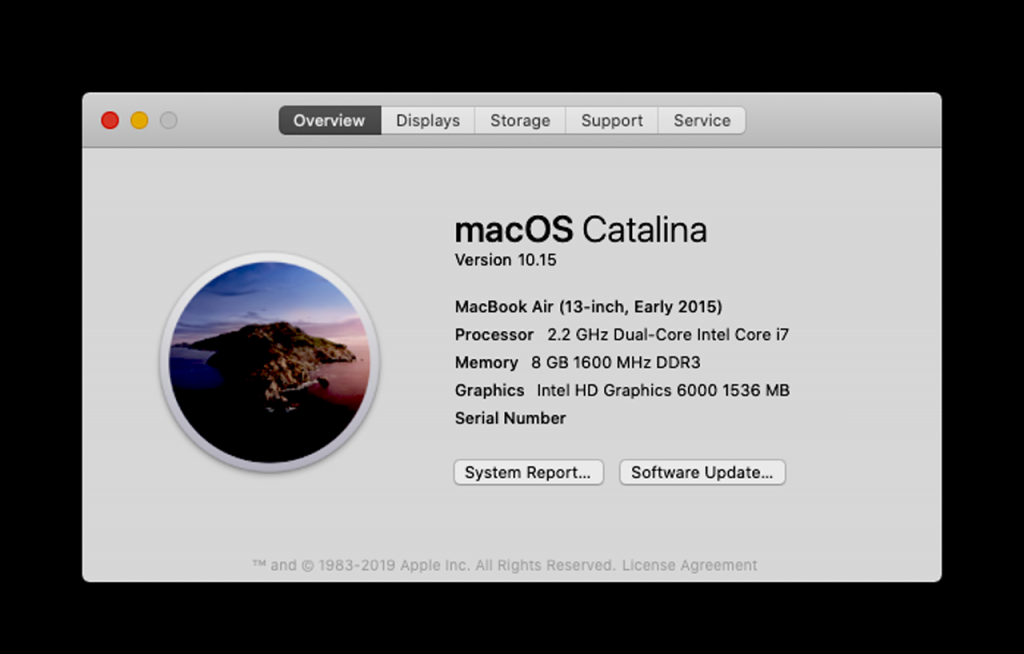1024x654 pixels.
Task: Close the window with the red button
Action: [110, 120]
